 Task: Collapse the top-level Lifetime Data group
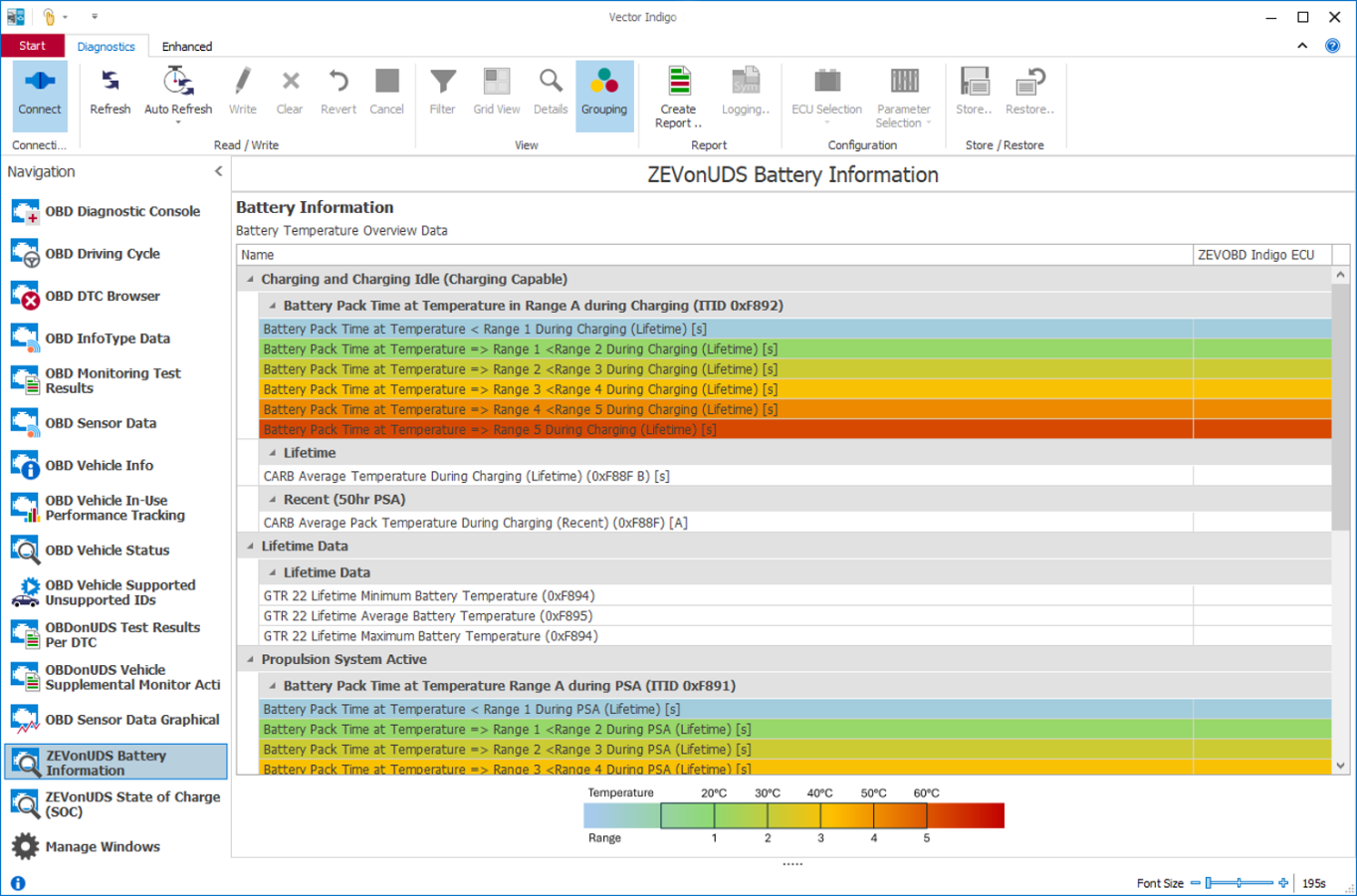tap(250, 546)
